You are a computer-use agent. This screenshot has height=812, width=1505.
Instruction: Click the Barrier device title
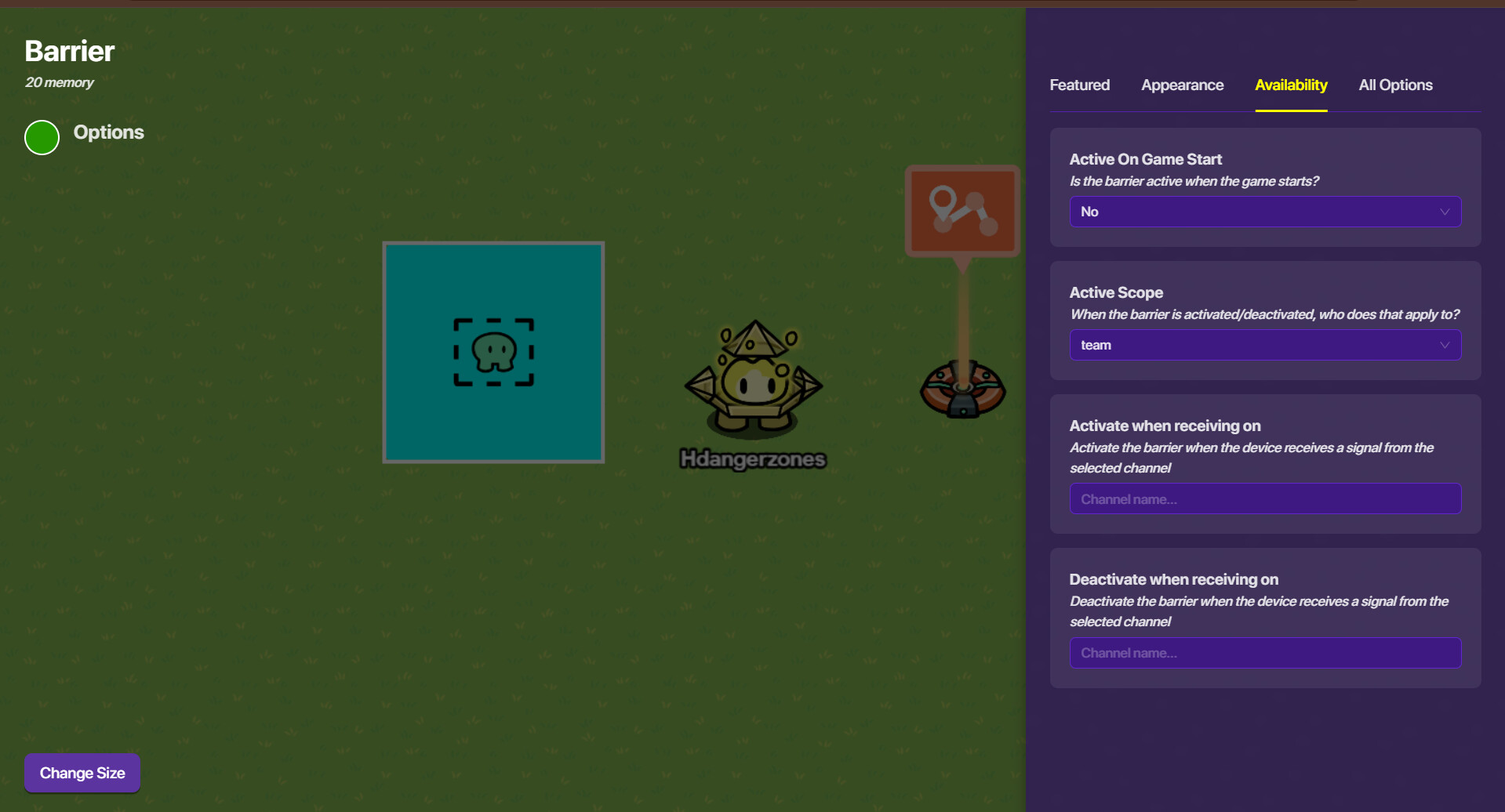(70, 51)
